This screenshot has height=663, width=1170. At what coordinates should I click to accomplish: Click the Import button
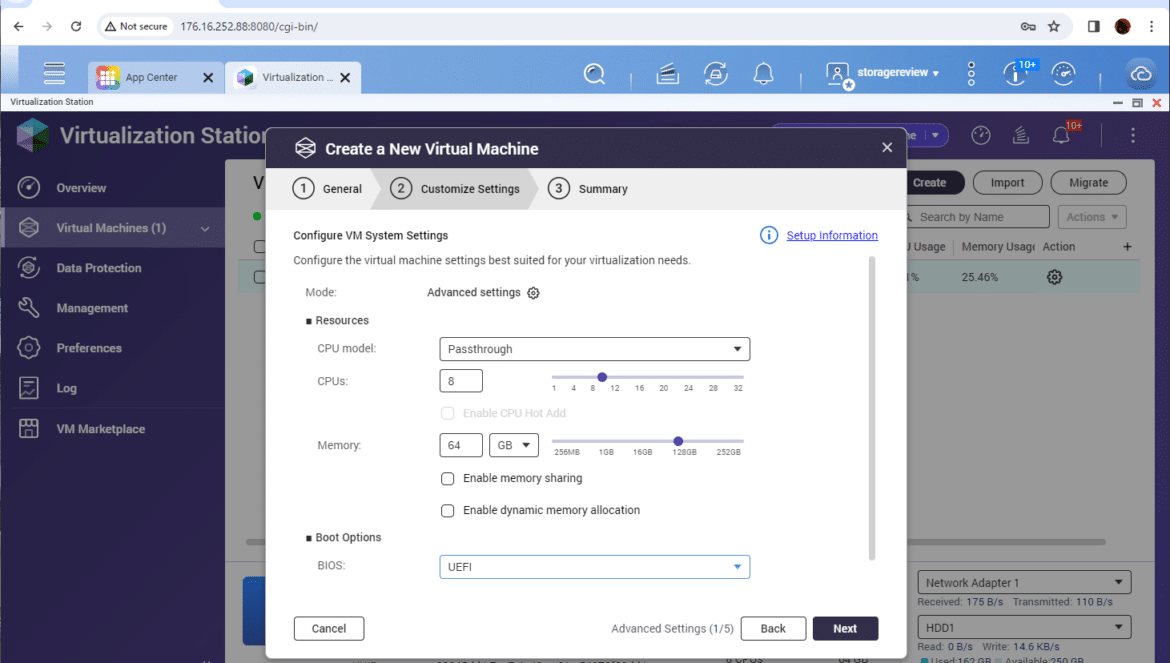tap(1007, 183)
